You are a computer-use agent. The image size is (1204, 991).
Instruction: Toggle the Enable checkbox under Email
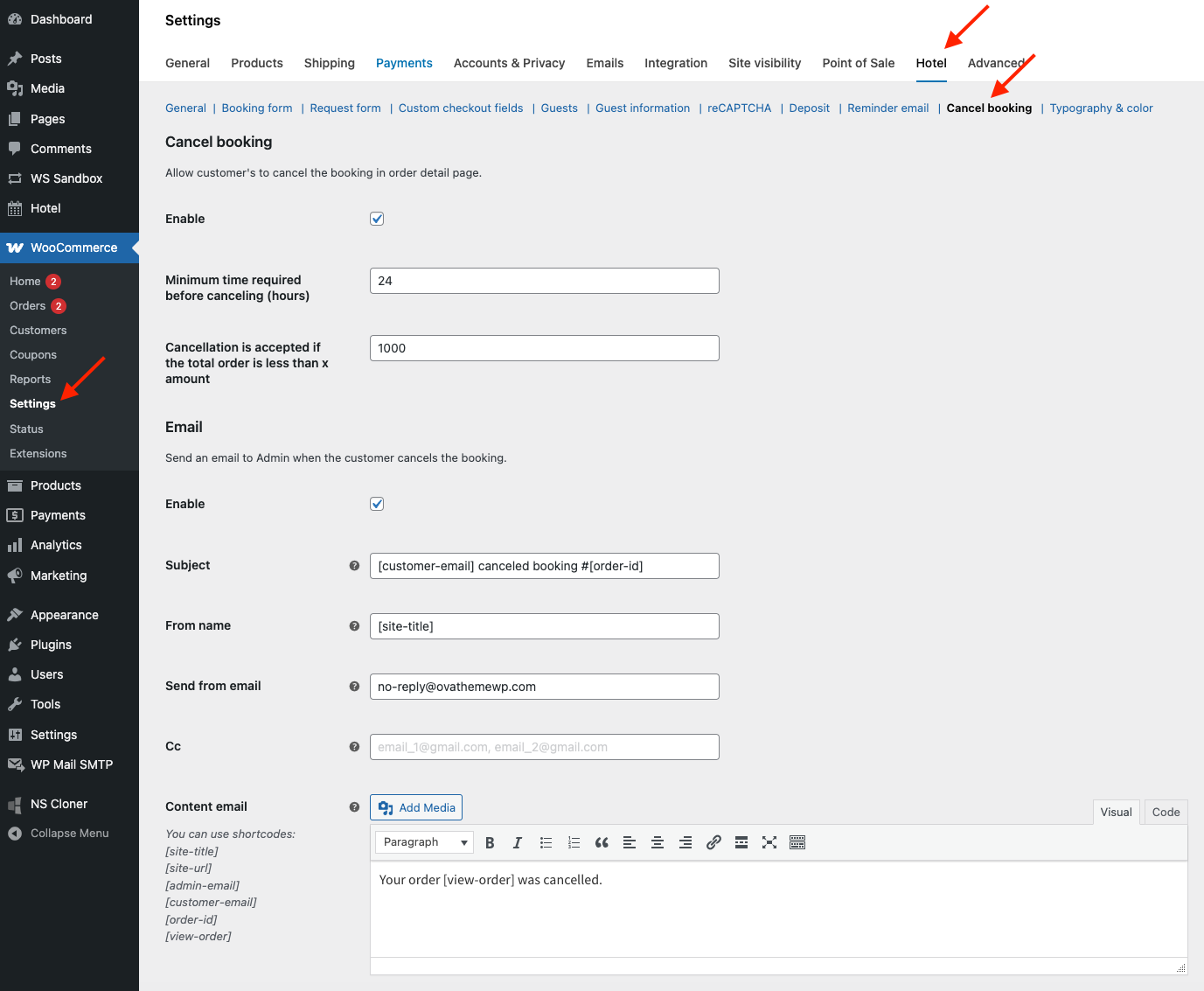[x=377, y=504]
